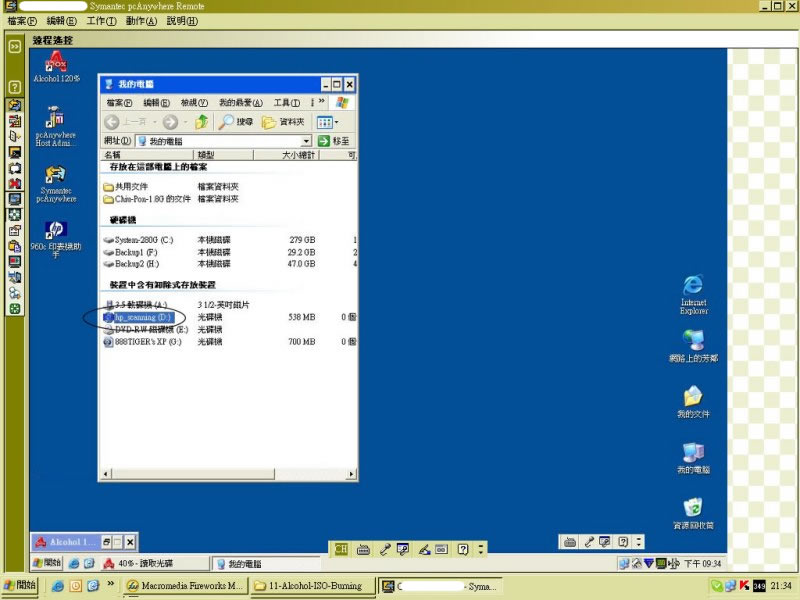The width and height of the screenshot is (800, 600).
Task: Expand the pcAnywhere sidebar with the >> button
Action: (x=15, y=46)
